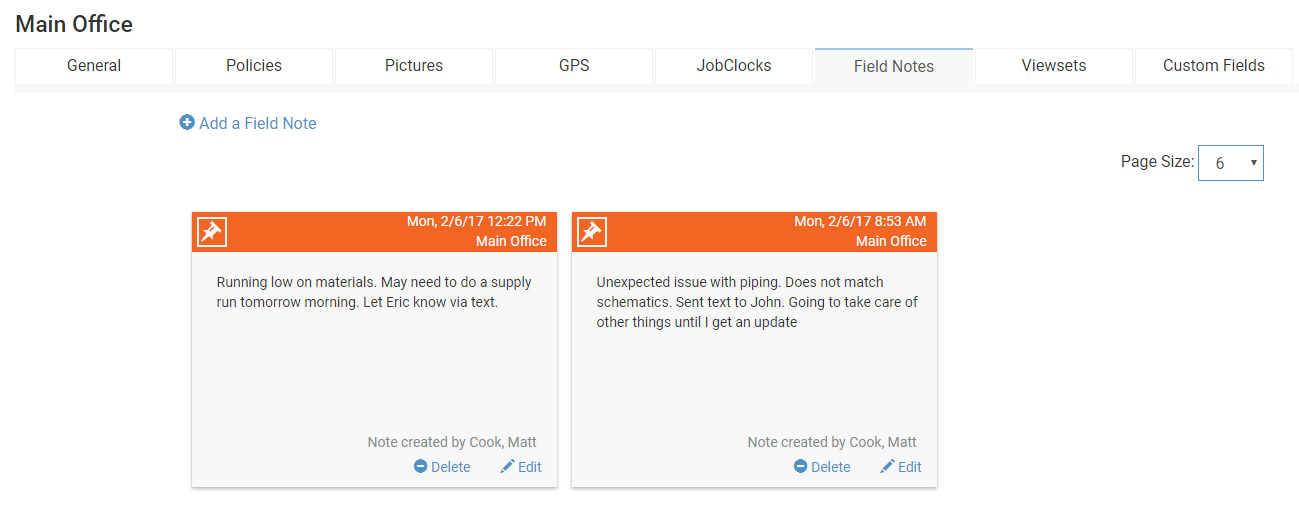The height and width of the screenshot is (509, 1299).
Task: Open the Custom Fields tab
Action: [x=1214, y=66]
